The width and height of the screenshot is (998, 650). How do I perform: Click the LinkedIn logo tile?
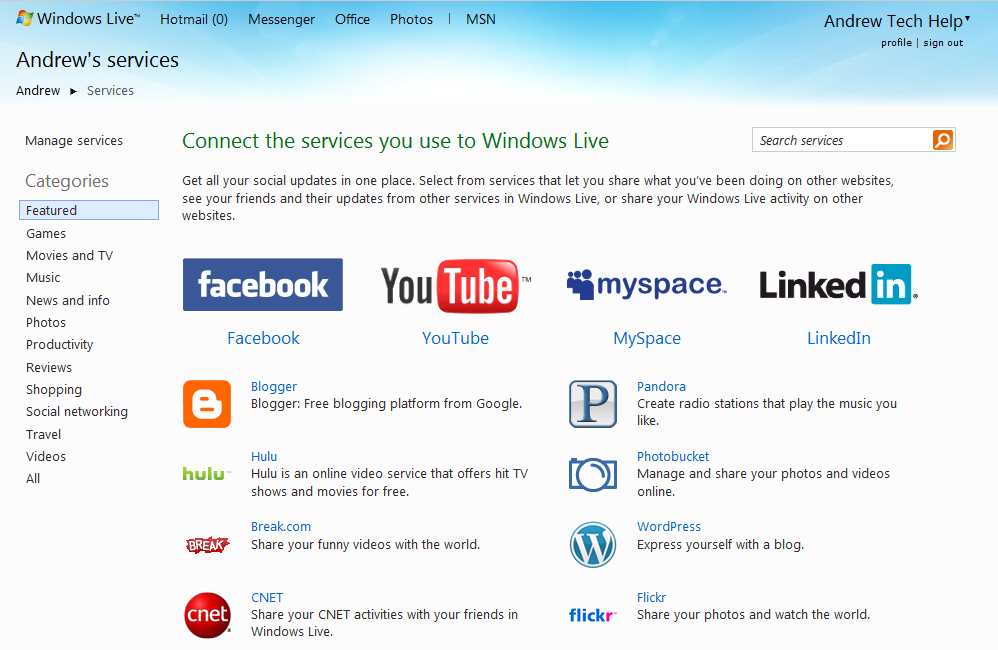(838, 284)
